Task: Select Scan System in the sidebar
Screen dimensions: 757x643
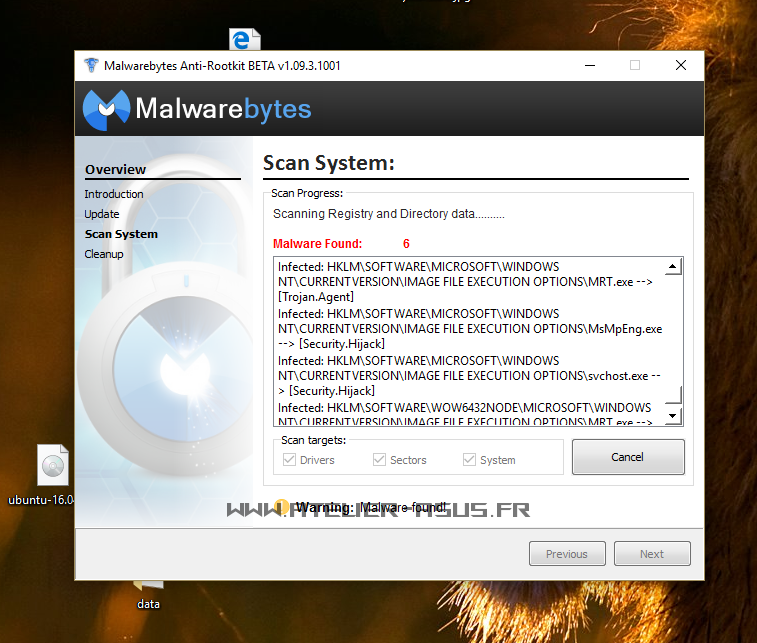Action: (x=121, y=234)
